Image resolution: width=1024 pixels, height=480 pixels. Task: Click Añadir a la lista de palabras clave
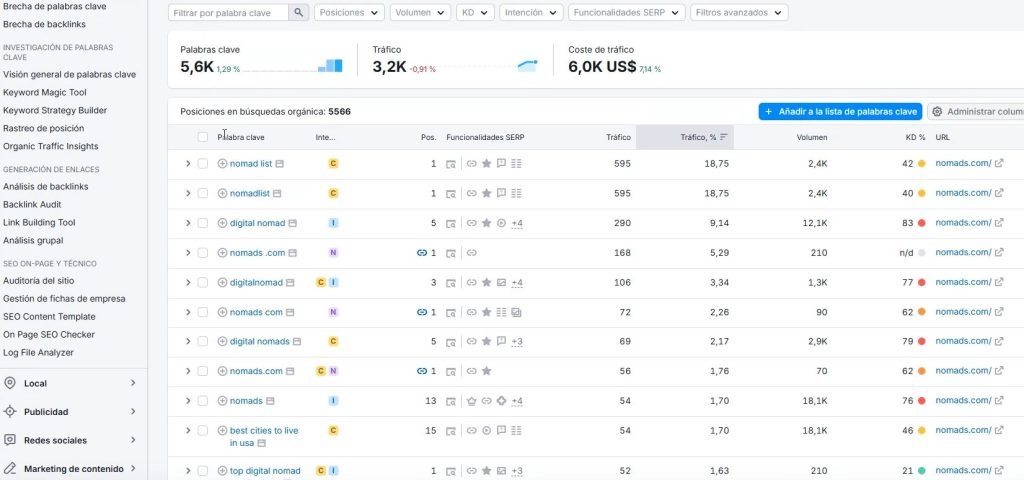pos(840,112)
